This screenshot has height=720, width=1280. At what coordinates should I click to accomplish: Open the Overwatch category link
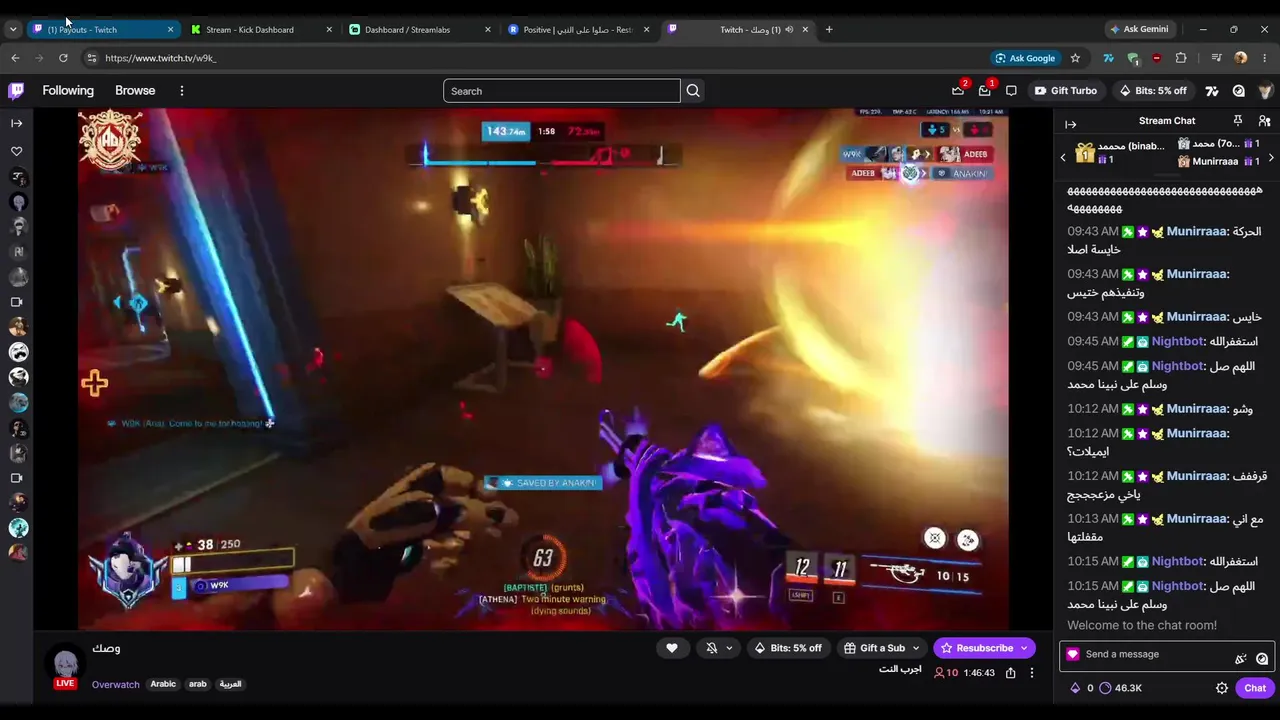point(115,684)
